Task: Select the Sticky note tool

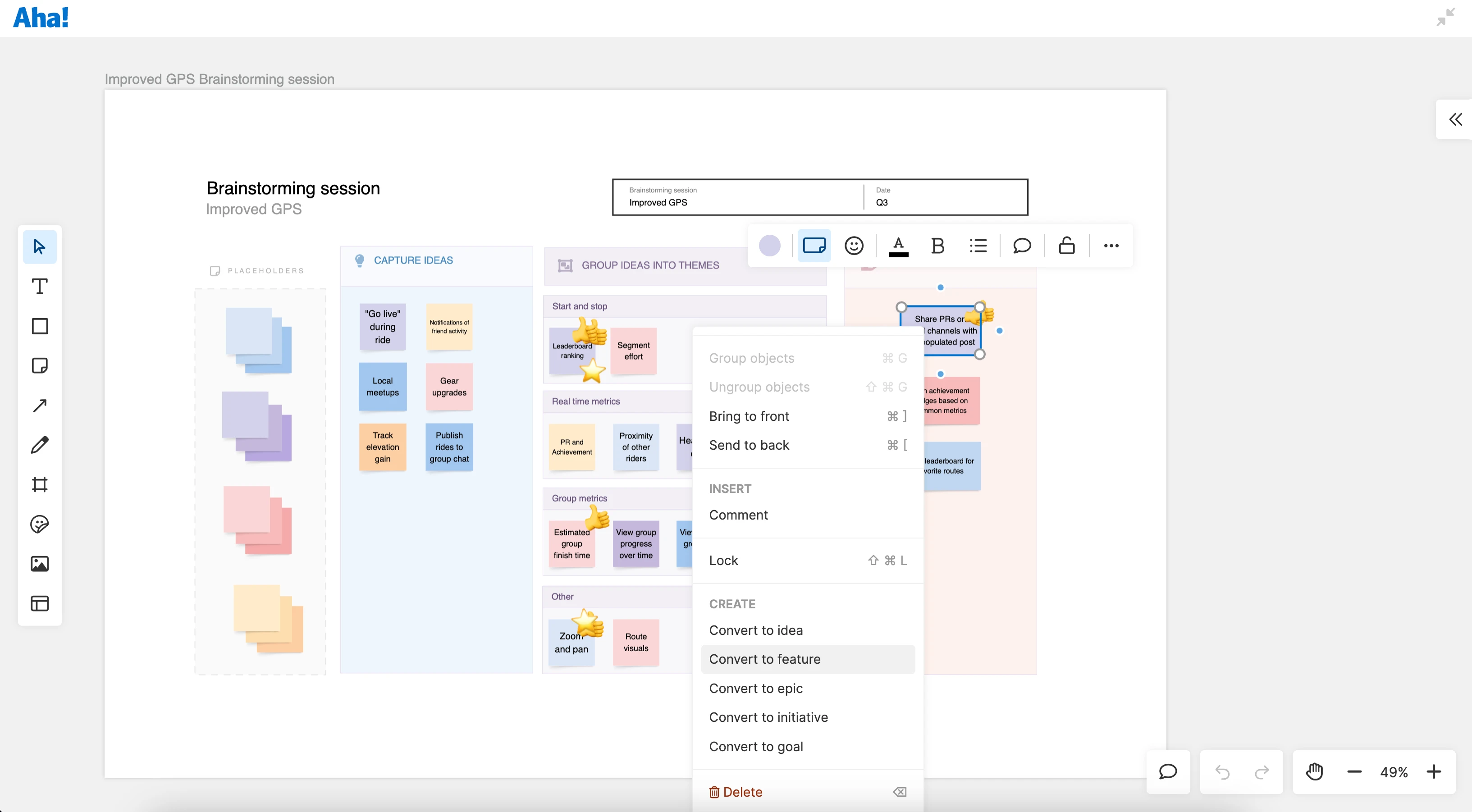Action: coord(39,366)
